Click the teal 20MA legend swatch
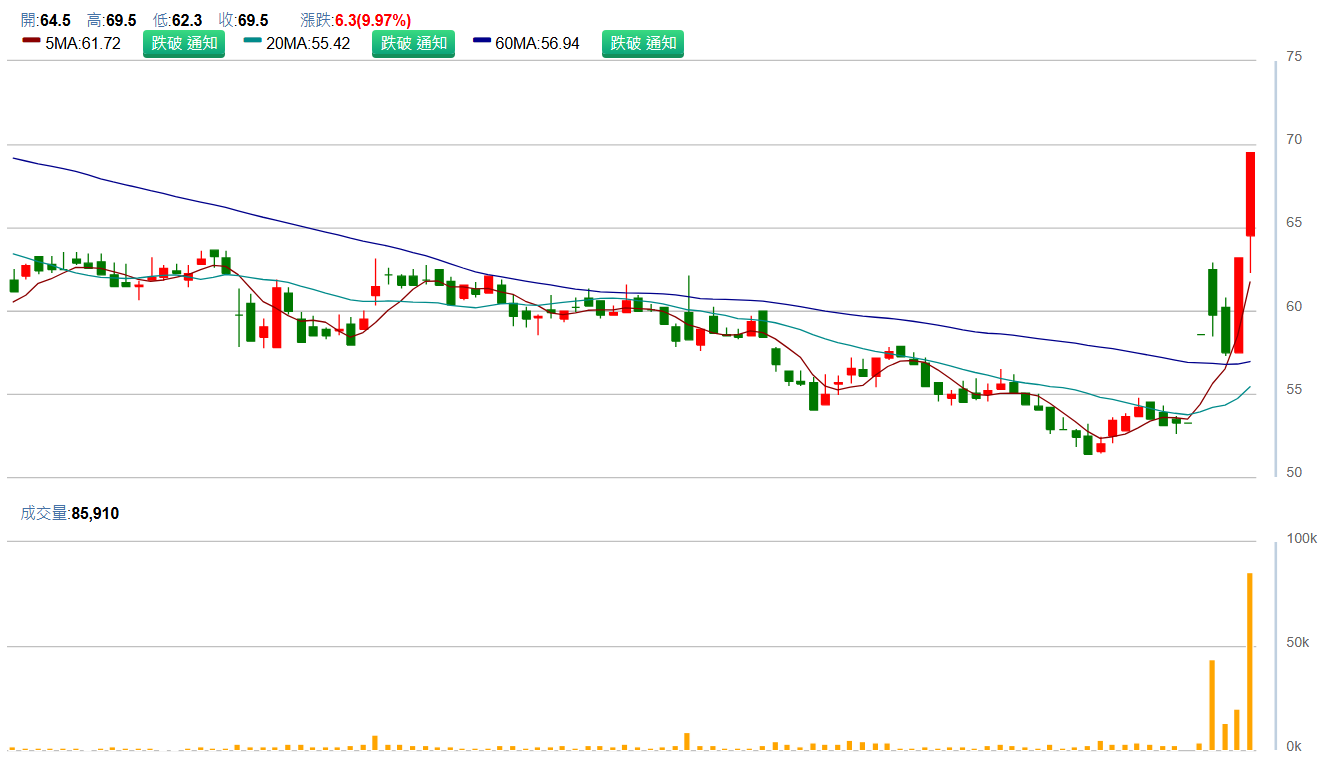 pyautogui.click(x=253, y=41)
